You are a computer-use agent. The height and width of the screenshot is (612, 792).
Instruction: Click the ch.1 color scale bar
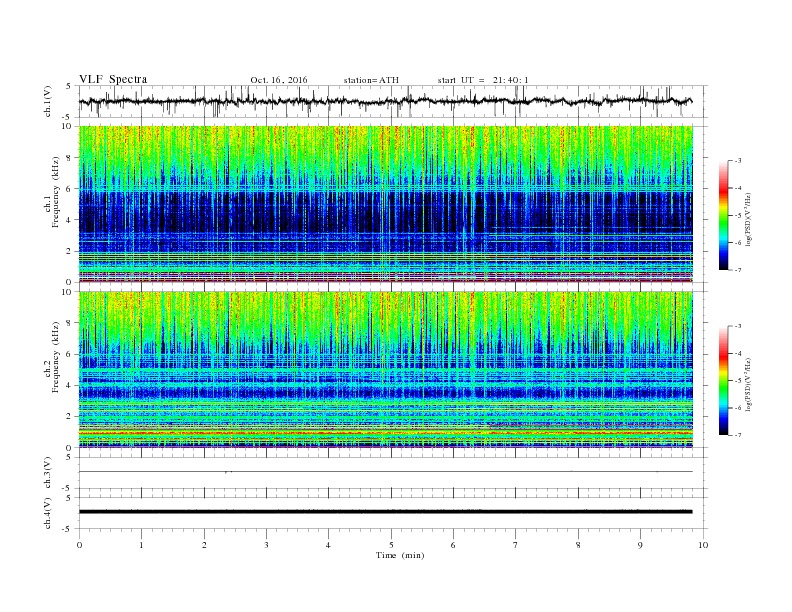click(x=723, y=215)
